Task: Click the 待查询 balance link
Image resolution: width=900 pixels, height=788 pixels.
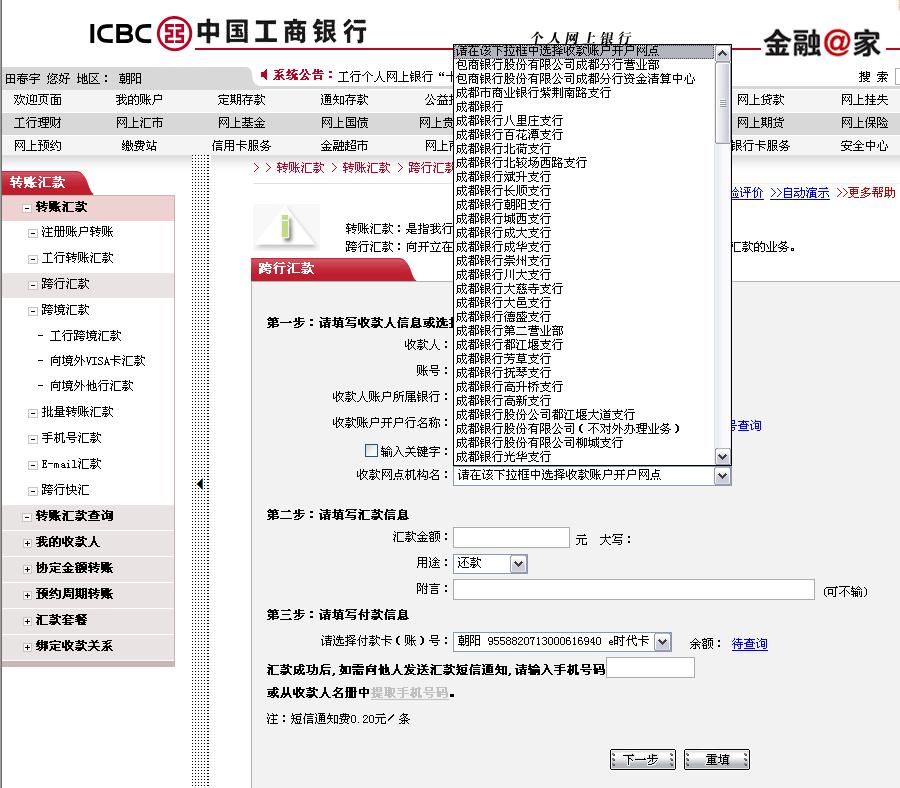Action: click(749, 643)
